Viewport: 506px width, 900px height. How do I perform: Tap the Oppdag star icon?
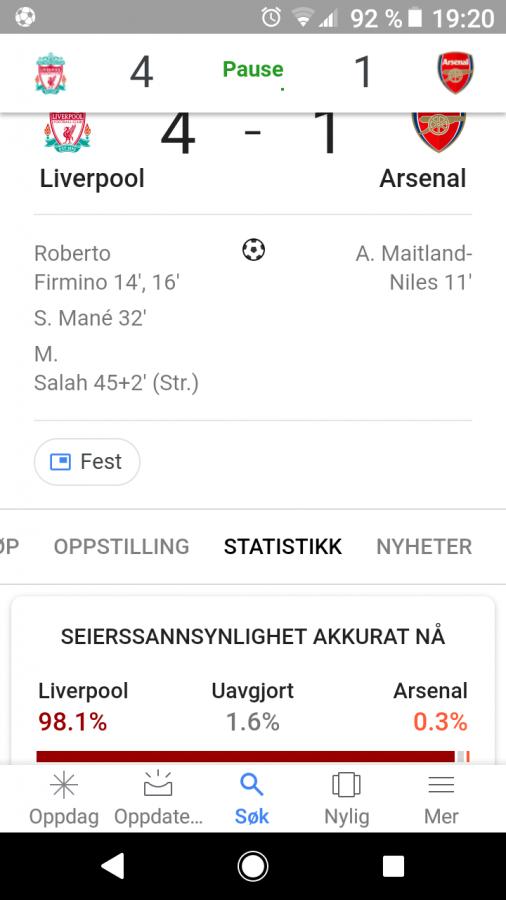(x=64, y=785)
